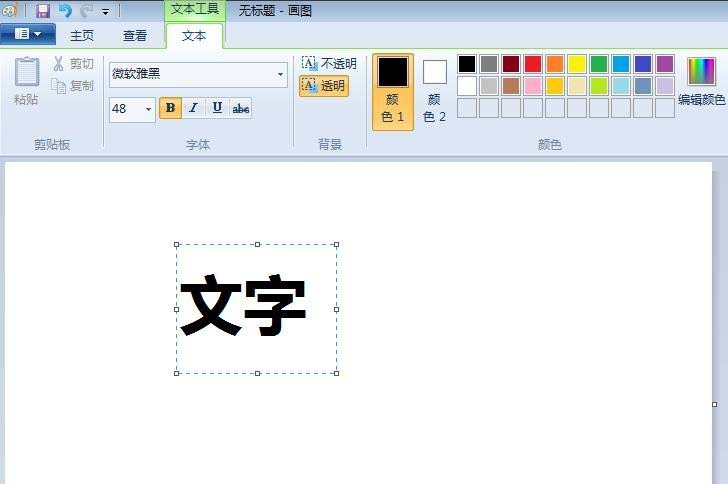
Task: Expand the font family dropdown arrow
Action: click(x=280, y=74)
